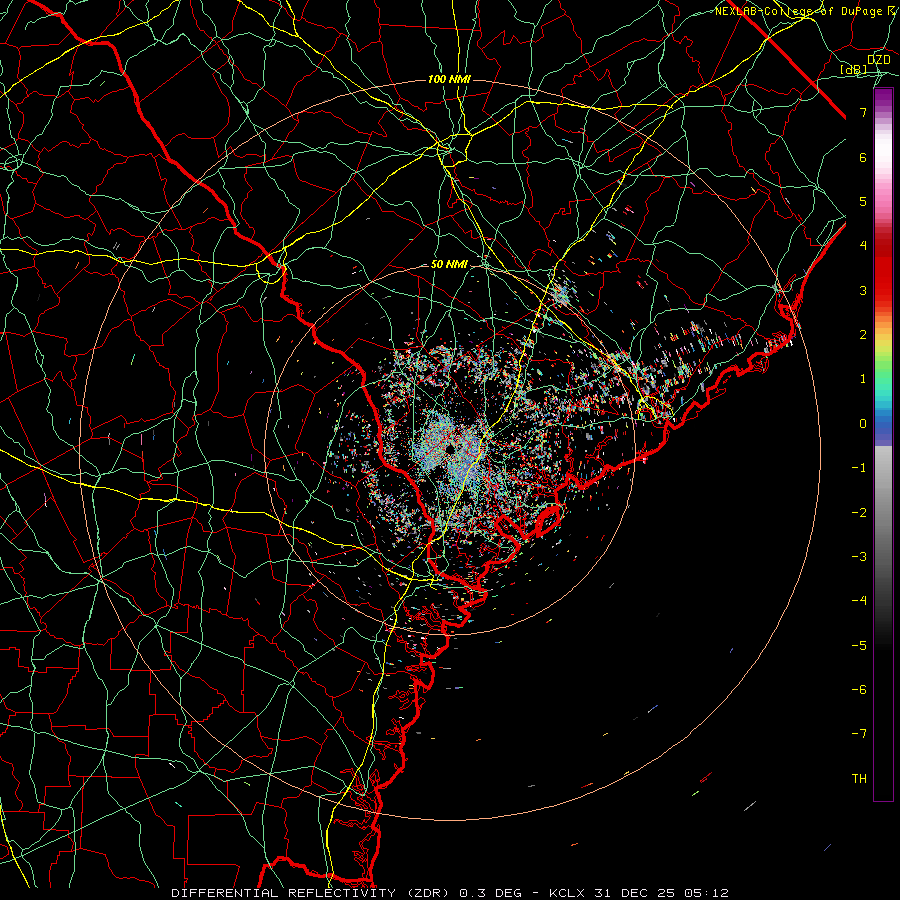
Task: Click the "2" value on the dB scale
Action: coord(863,335)
